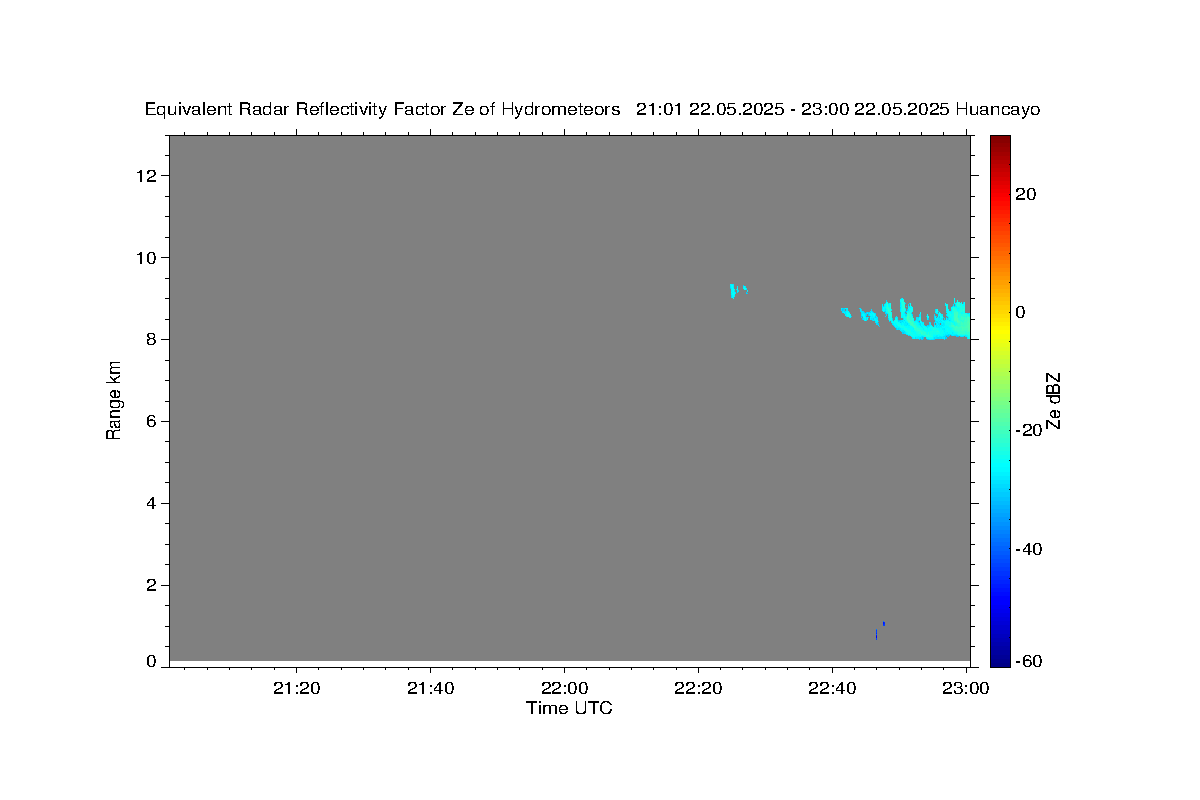Click the 22:20 time tick label

click(x=698, y=688)
